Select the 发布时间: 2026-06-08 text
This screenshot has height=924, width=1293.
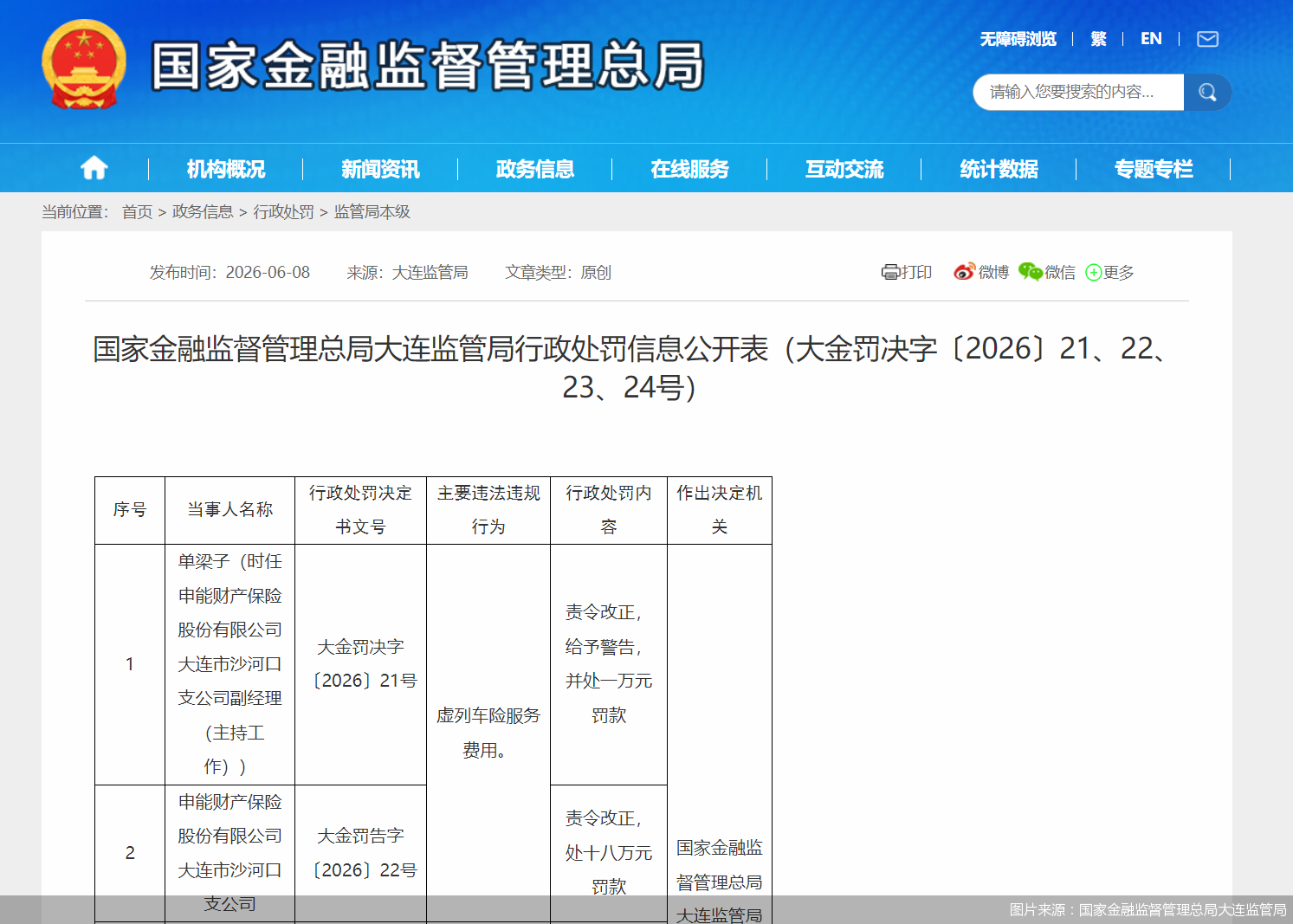pyautogui.click(x=230, y=273)
